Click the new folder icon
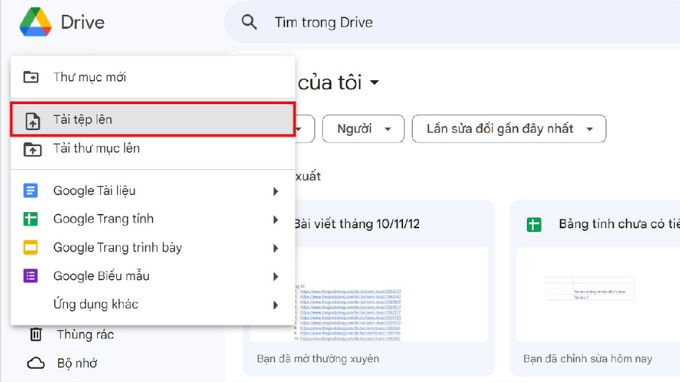 [x=31, y=77]
